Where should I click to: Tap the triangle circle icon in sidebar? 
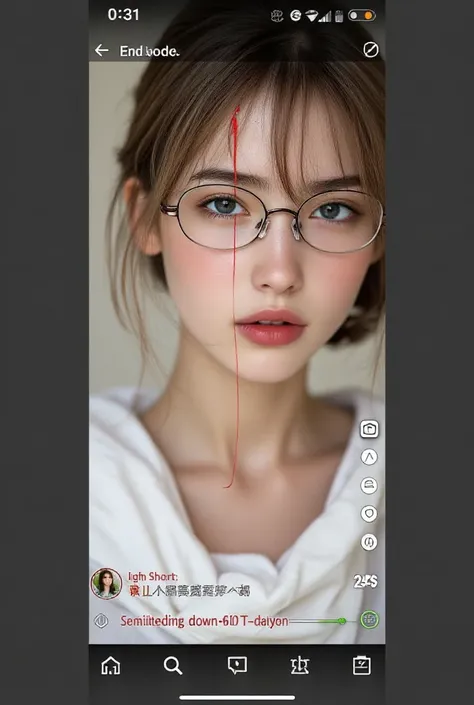[x=369, y=457]
